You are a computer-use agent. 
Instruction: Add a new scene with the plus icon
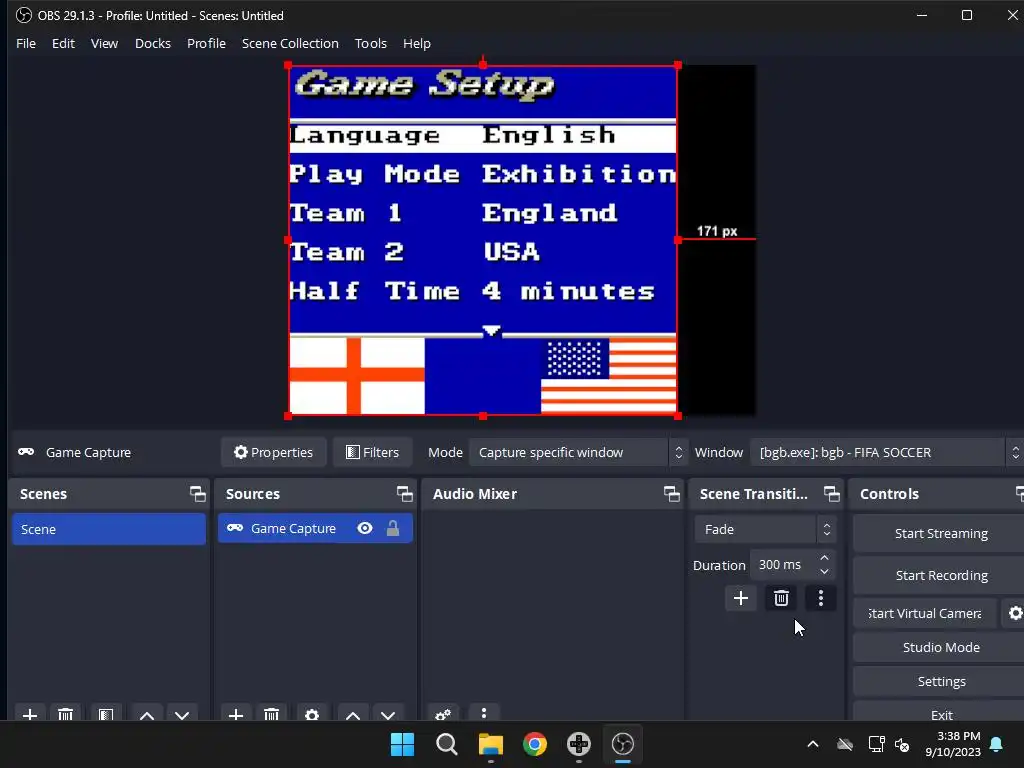pos(29,714)
